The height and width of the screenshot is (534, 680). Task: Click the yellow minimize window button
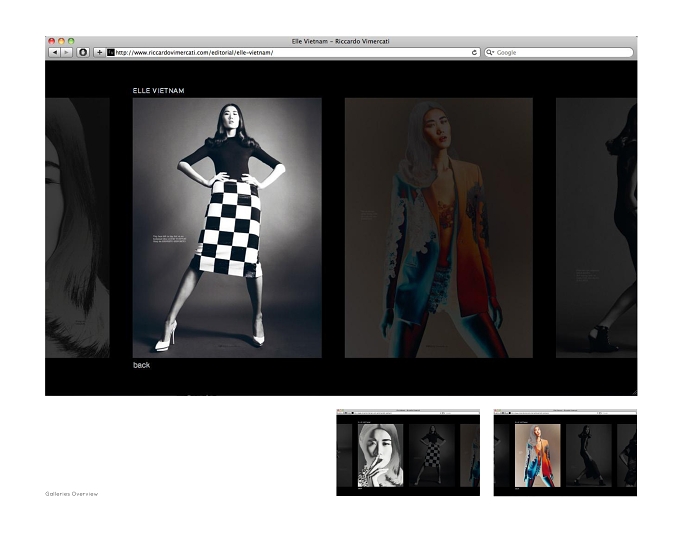[x=61, y=41]
